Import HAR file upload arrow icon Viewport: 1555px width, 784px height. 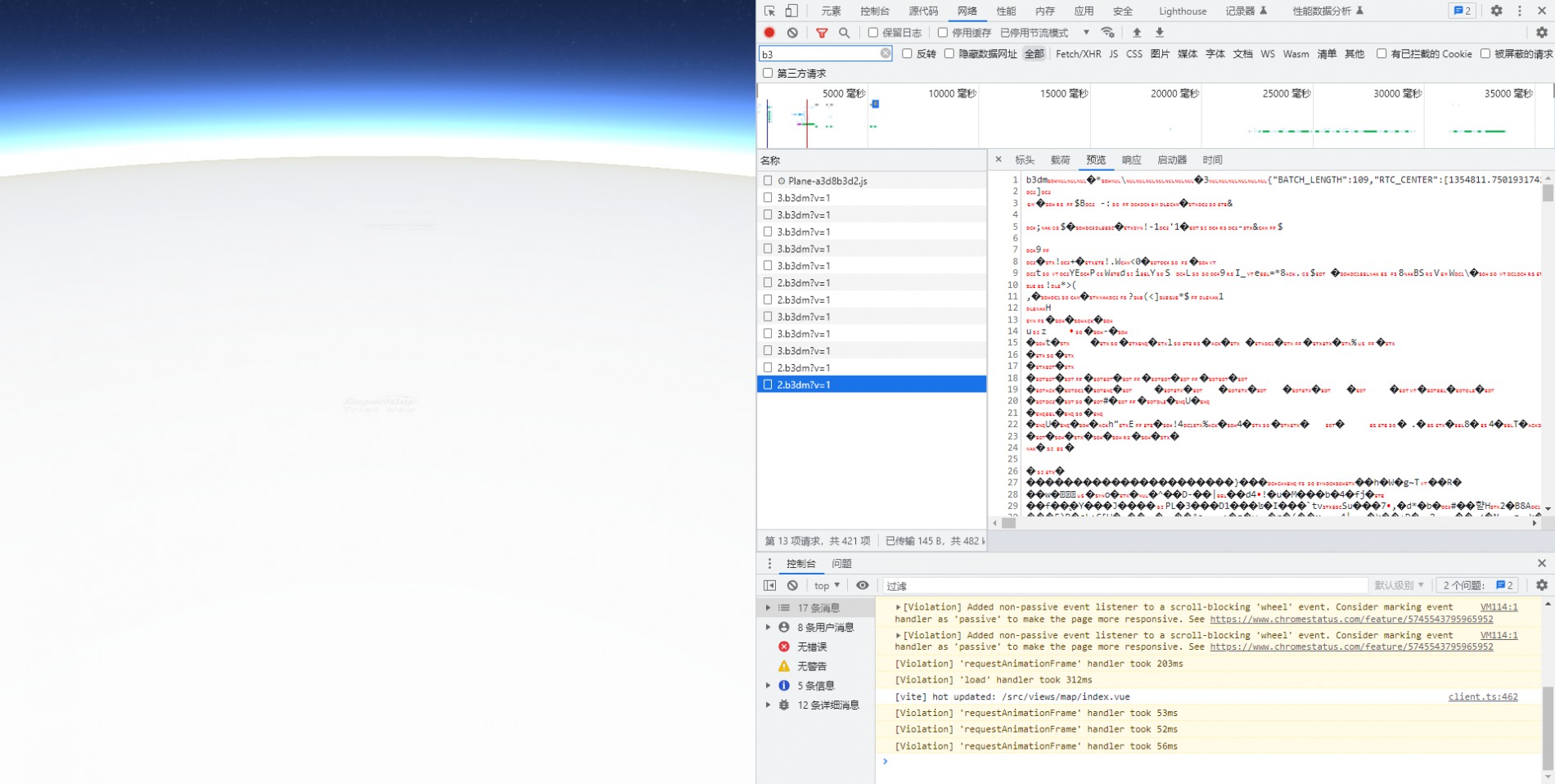1137,33
